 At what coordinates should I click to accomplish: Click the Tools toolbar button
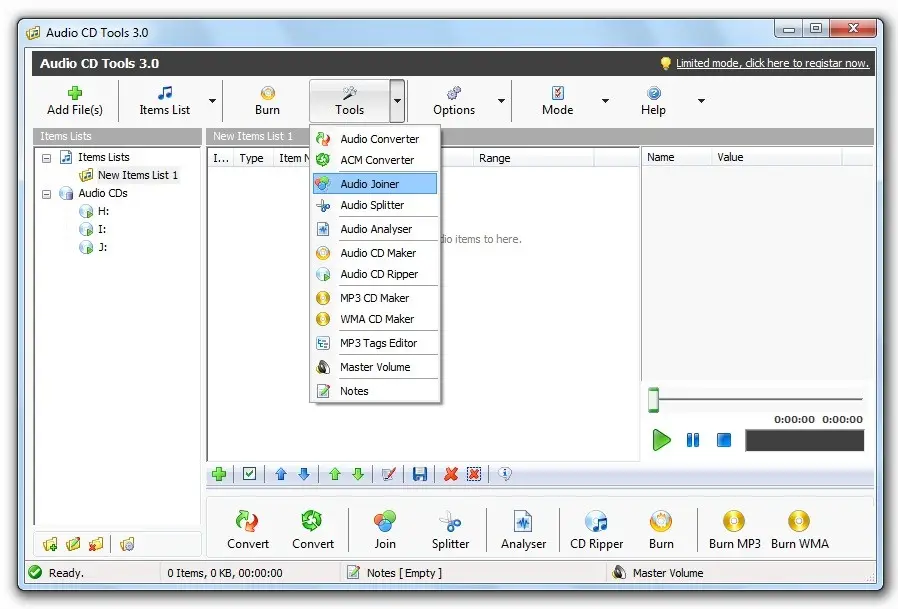(x=349, y=101)
